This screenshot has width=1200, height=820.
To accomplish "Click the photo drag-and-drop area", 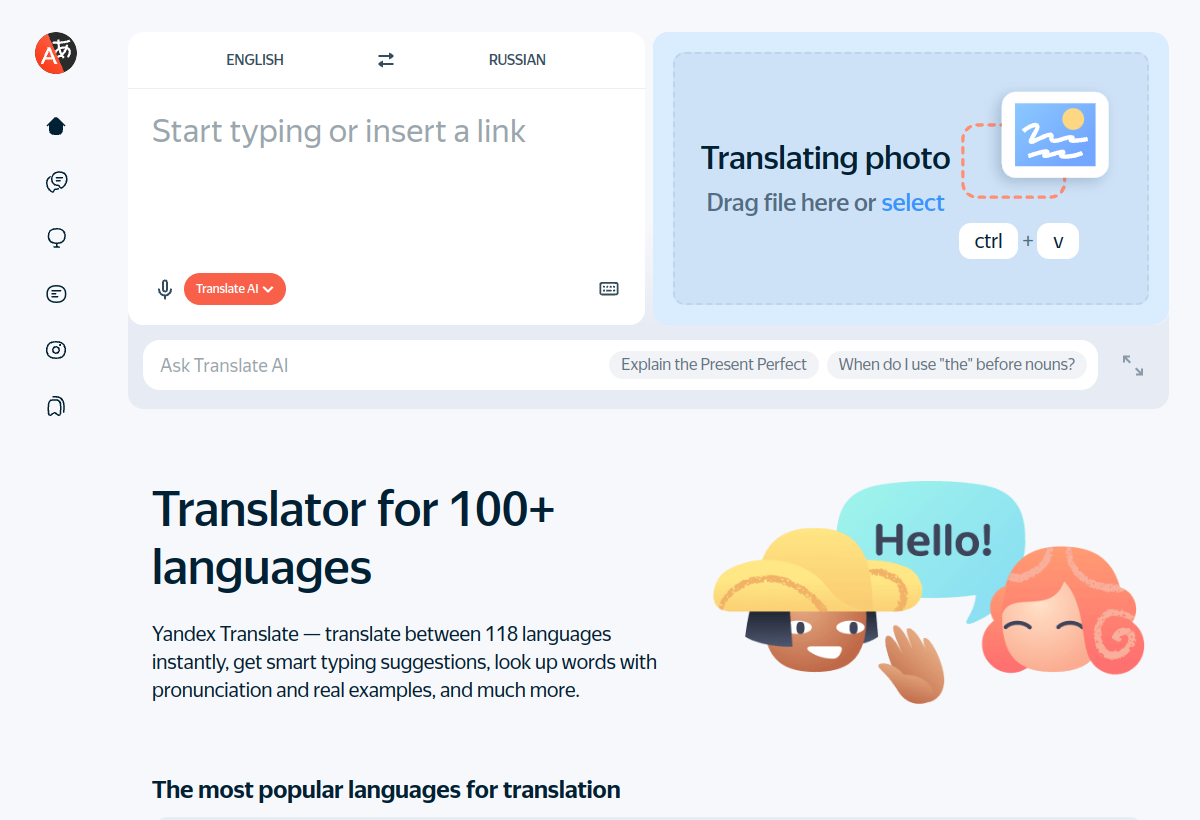I will (x=911, y=178).
